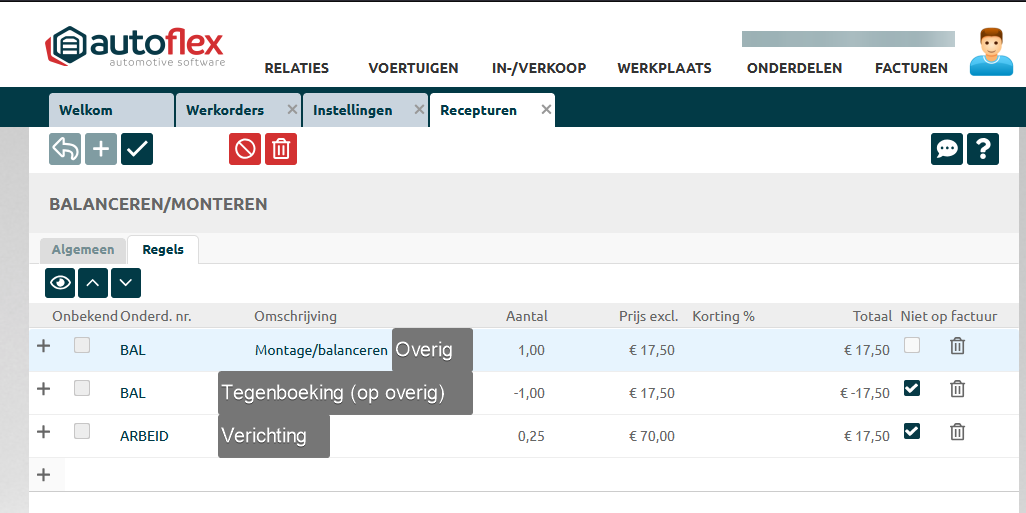The height and width of the screenshot is (513, 1026).
Task: Click the plus icon to add new recipe
Action: click(x=101, y=149)
